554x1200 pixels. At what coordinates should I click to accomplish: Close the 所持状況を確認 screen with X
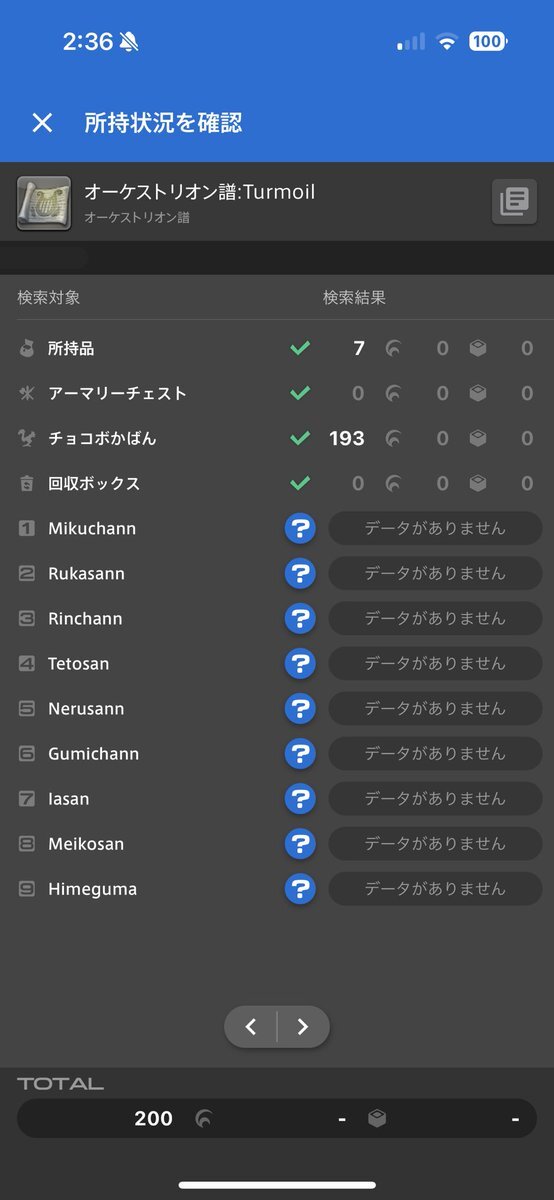pyautogui.click(x=42, y=123)
